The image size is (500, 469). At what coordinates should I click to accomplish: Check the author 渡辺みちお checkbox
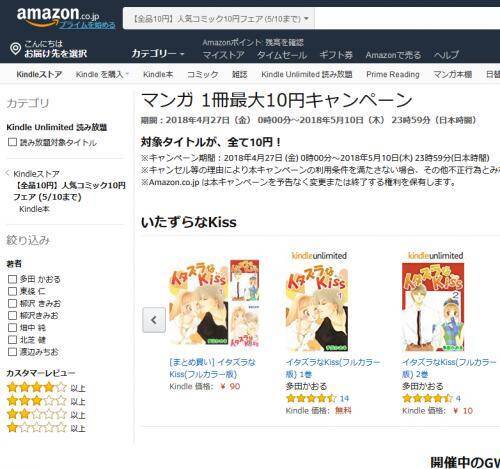tap(12, 352)
